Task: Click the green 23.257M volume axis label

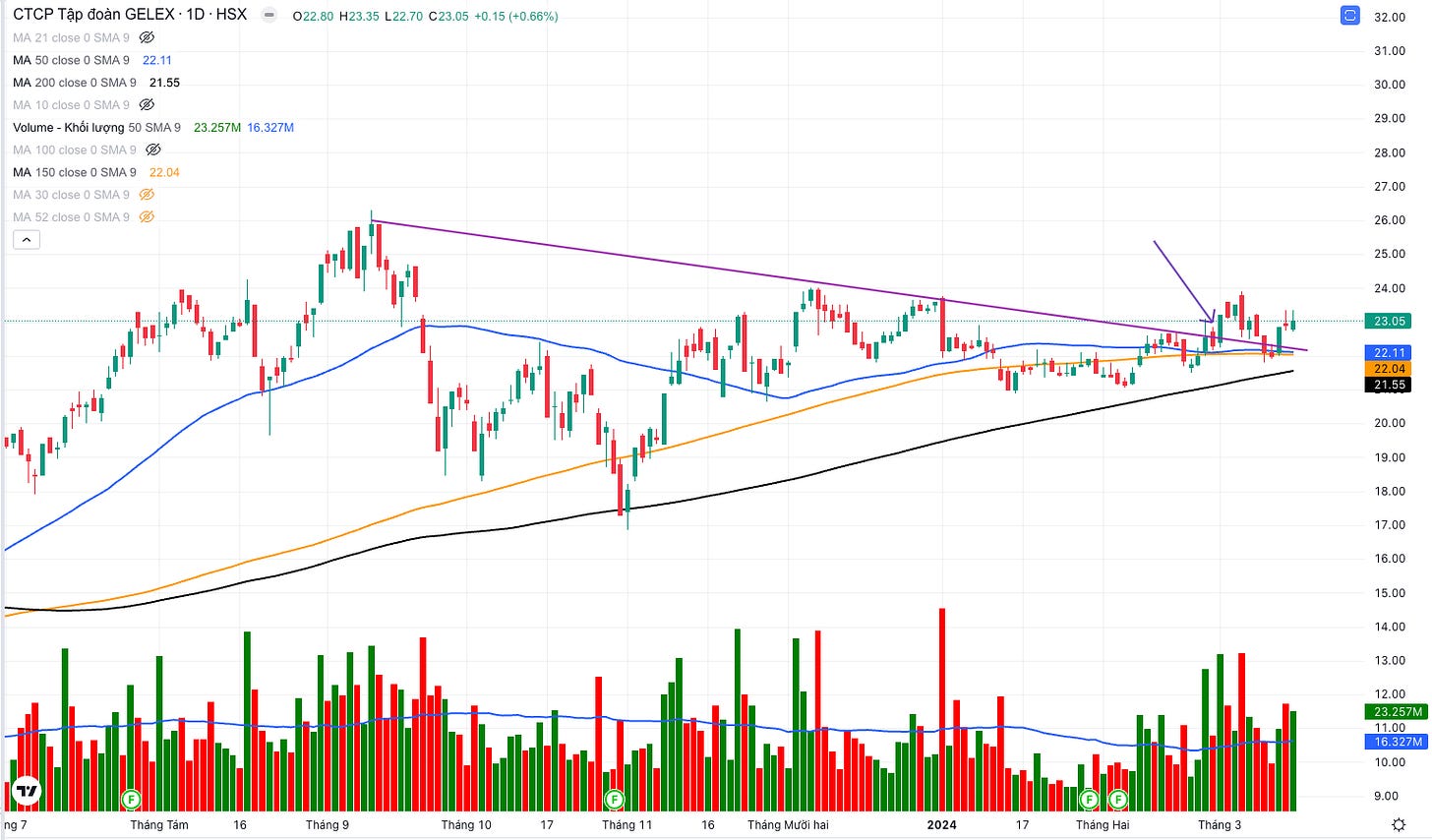Action: [x=1396, y=711]
